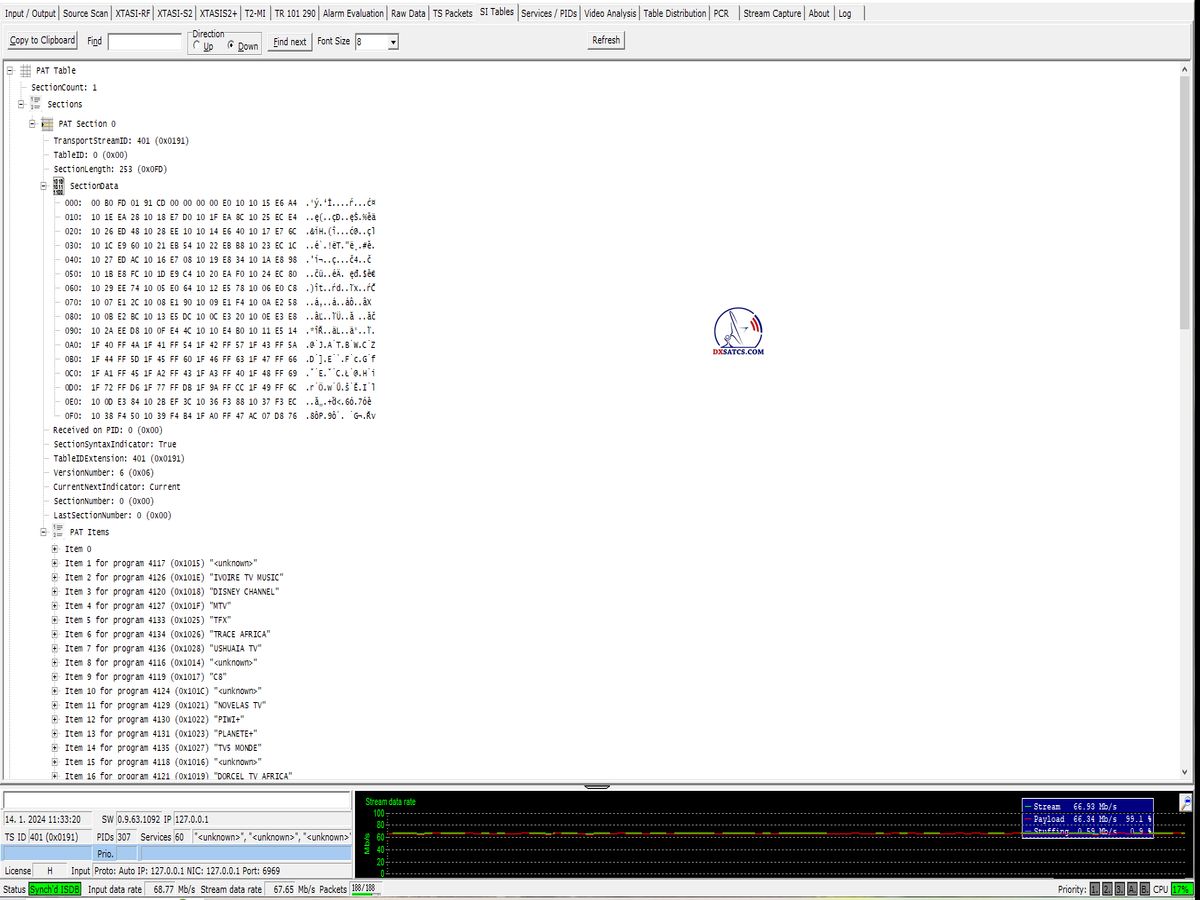The image size is (1200, 900).
Task: Click the SectionData binary icon
Action: pos(58,186)
